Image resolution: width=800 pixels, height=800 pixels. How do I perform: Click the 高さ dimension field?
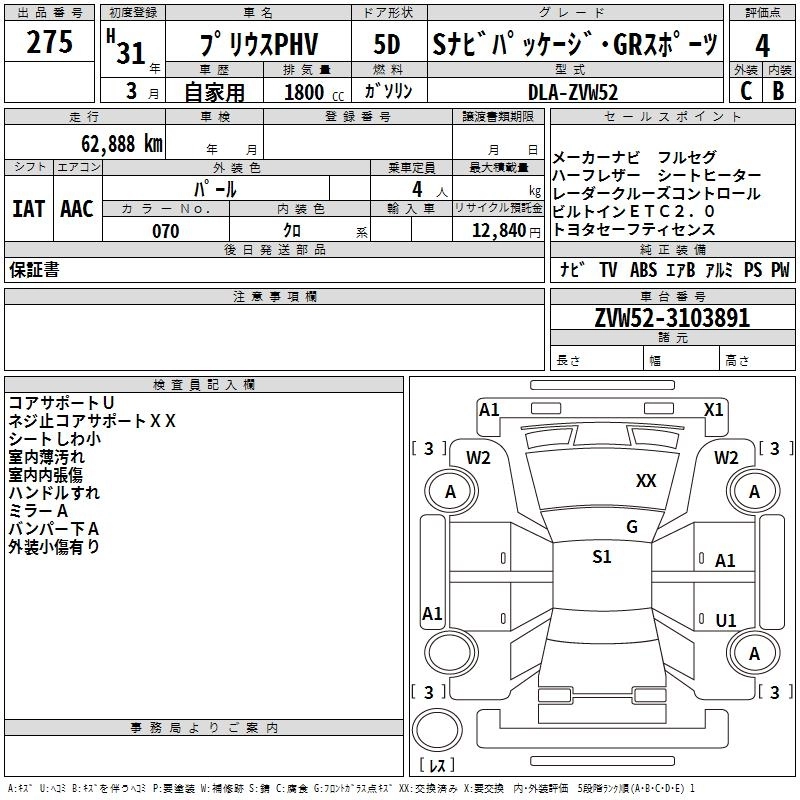tap(758, 358)
